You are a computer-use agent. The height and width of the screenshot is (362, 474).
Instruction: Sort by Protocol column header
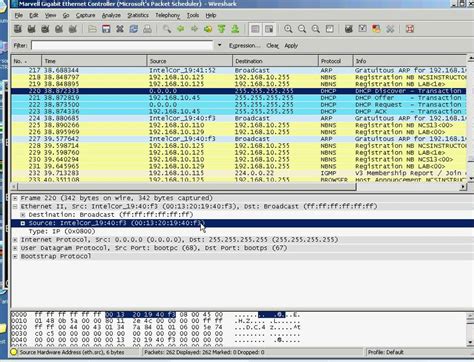click(x=335, y=61)
